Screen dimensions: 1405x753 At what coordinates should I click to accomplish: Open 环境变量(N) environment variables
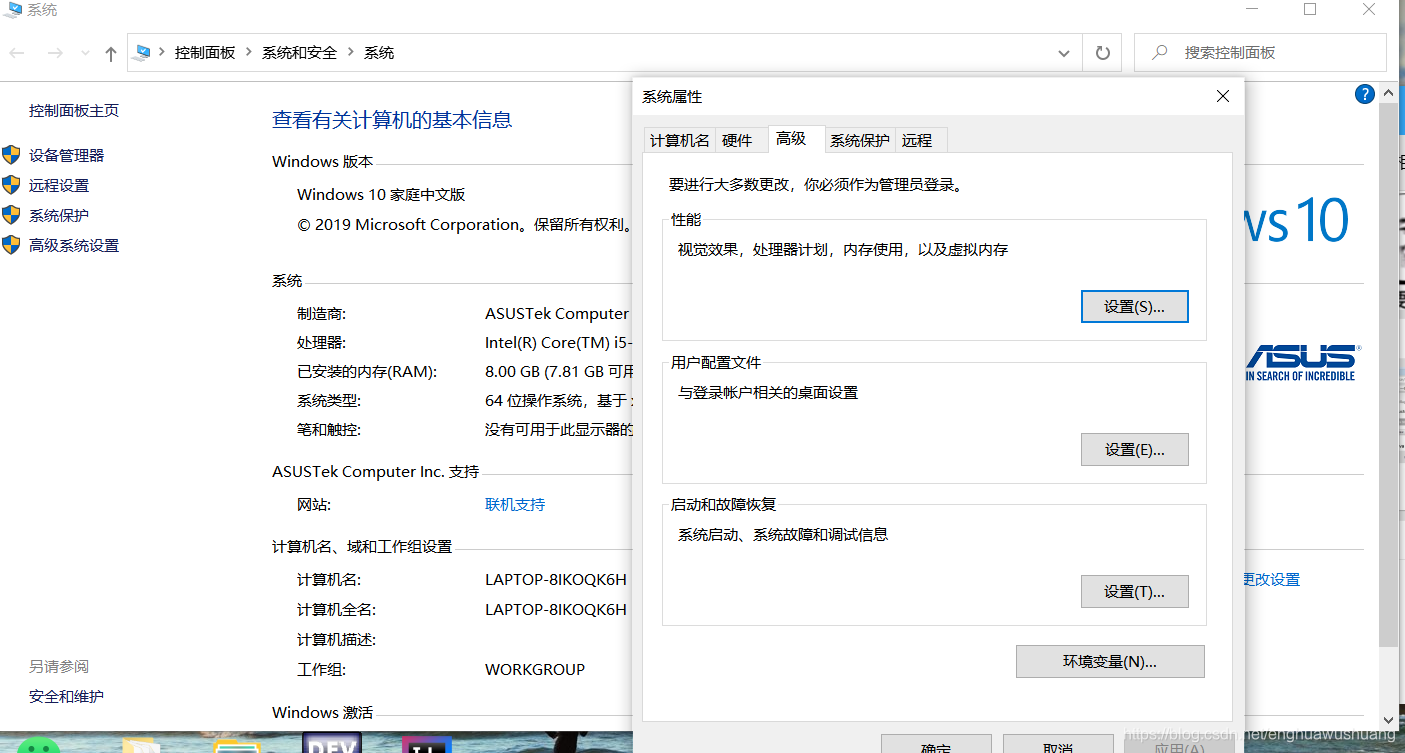click(1110, 661)
